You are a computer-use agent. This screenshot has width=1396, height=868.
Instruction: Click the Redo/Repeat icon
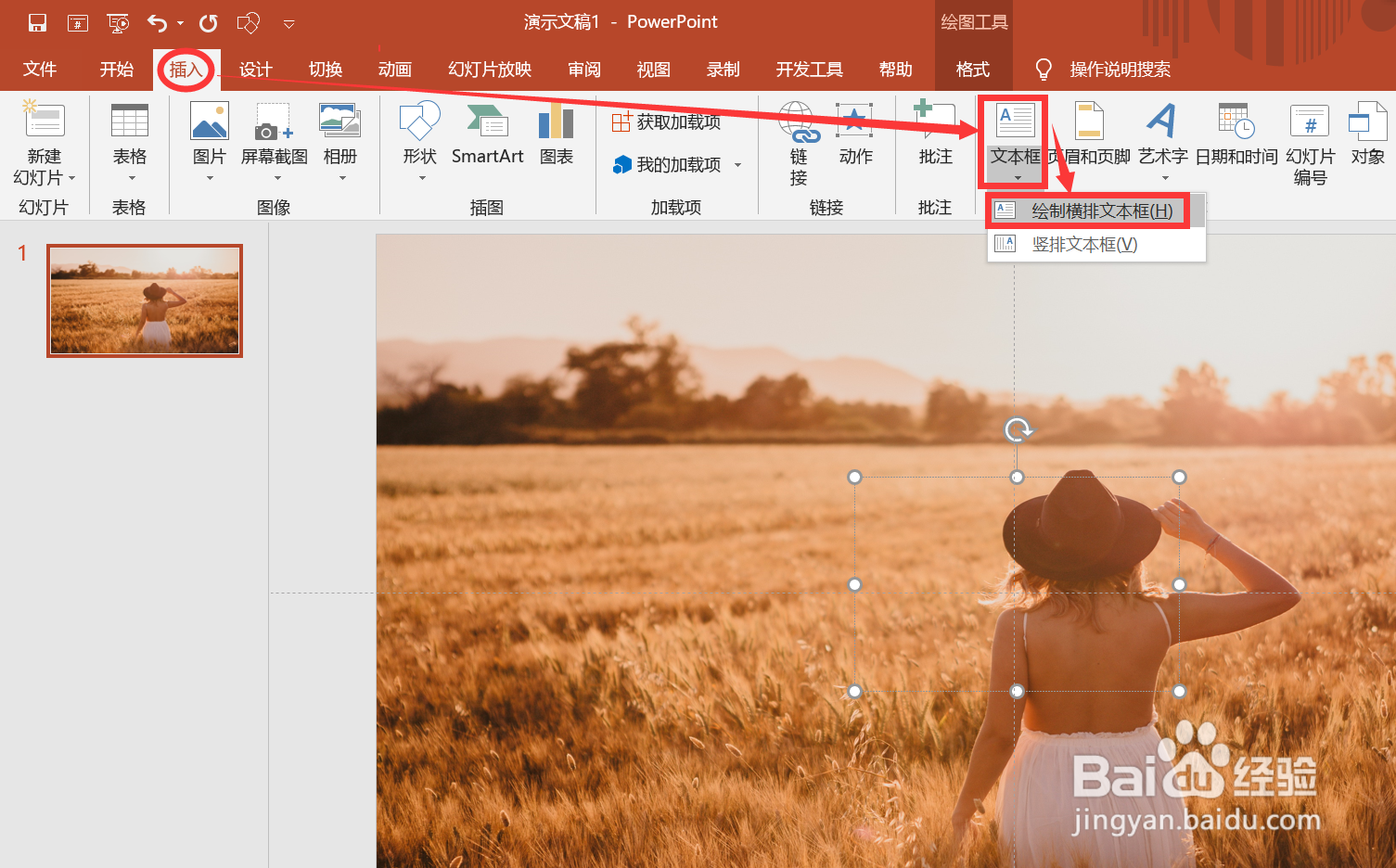coord(209,22)
